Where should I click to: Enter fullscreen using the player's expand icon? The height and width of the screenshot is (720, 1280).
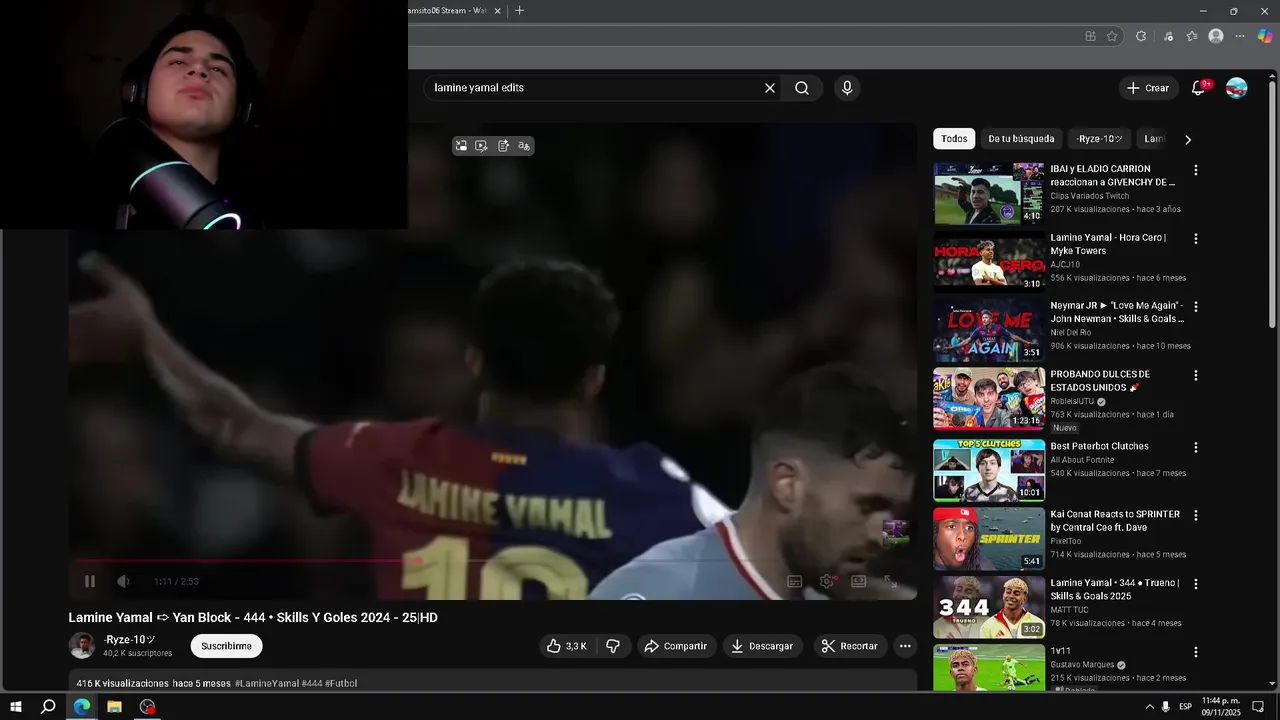point(890,581)
